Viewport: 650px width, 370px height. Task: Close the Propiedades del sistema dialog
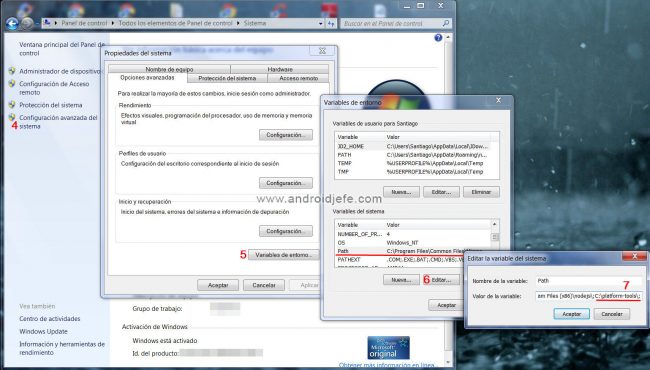[x=322, y=51]
